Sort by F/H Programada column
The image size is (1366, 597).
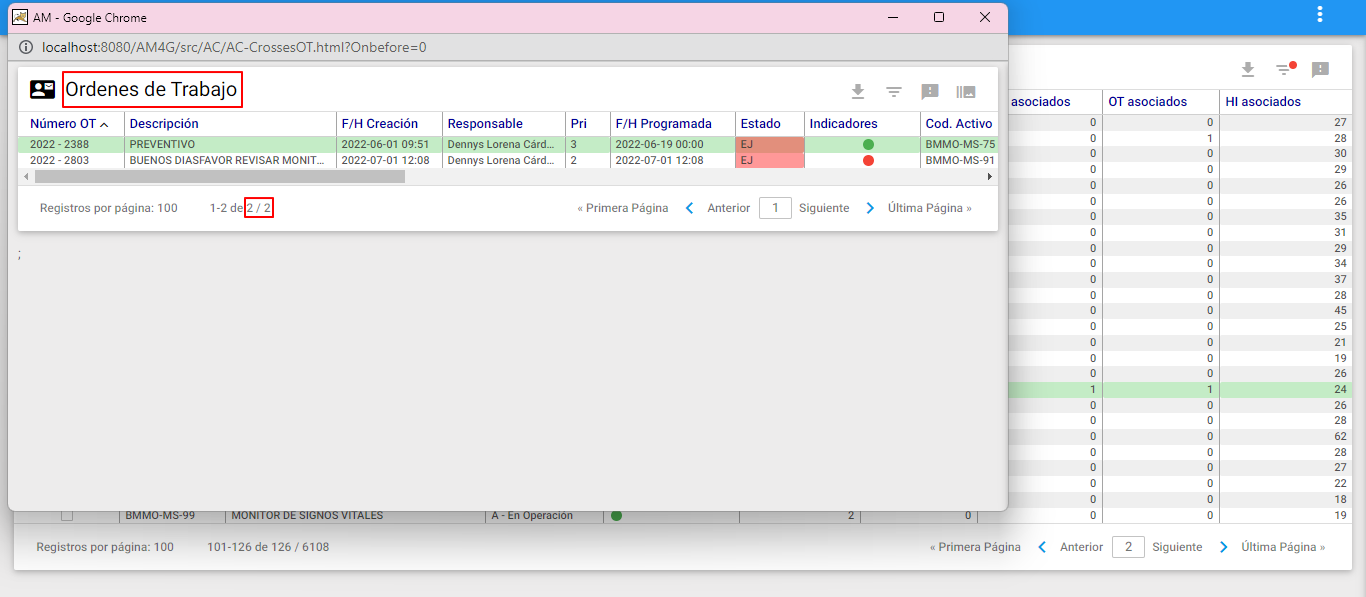click(x=664, y=124)
